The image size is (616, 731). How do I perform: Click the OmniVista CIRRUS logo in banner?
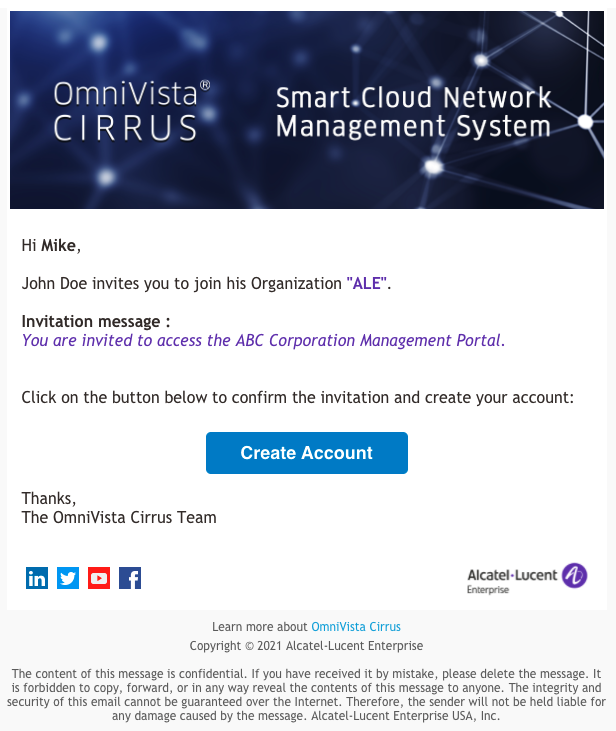(x=132, y=111)
